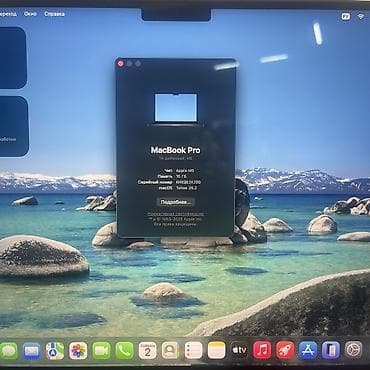Open the Справка menu in the menu bar

tap(54, 14)
